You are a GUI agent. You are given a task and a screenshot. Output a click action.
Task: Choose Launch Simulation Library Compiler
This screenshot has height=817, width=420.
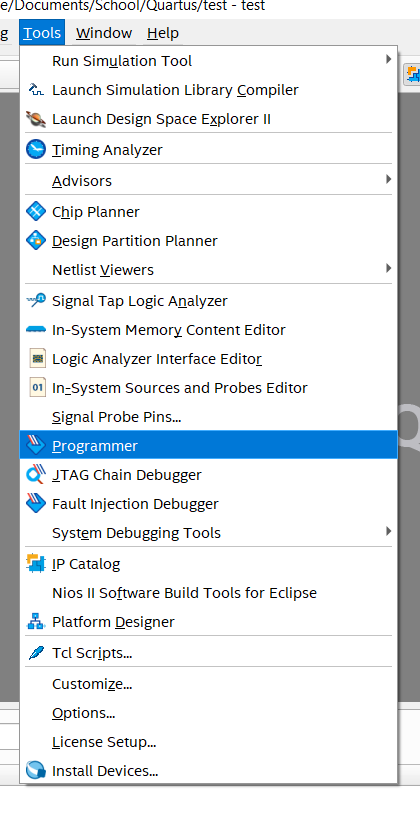208,90
